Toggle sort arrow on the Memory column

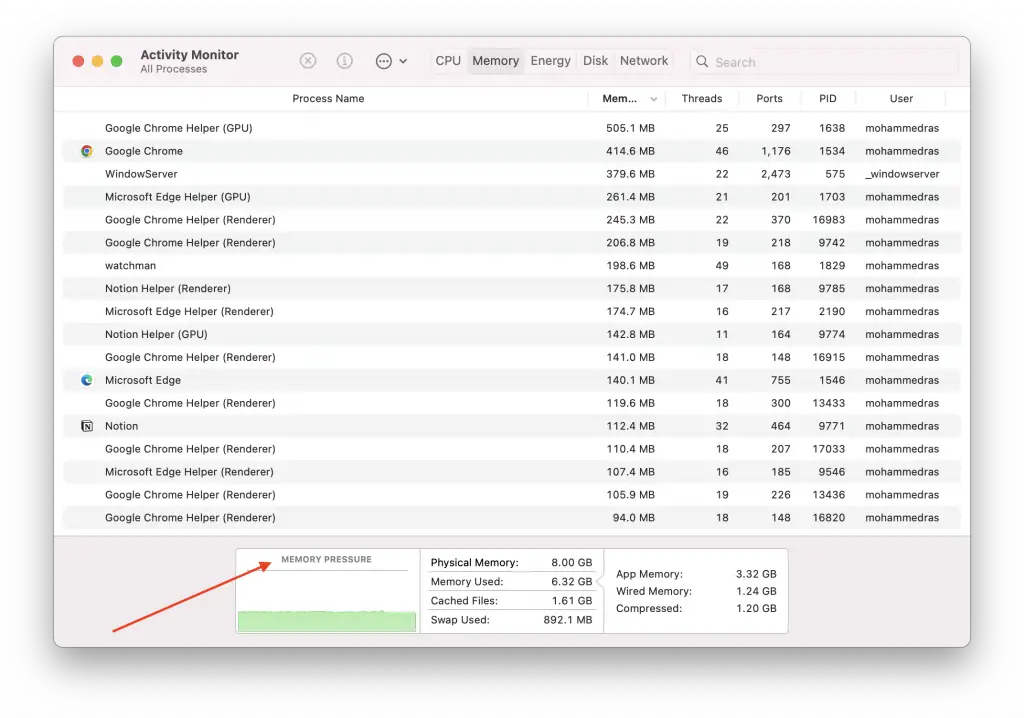point(653,99)
